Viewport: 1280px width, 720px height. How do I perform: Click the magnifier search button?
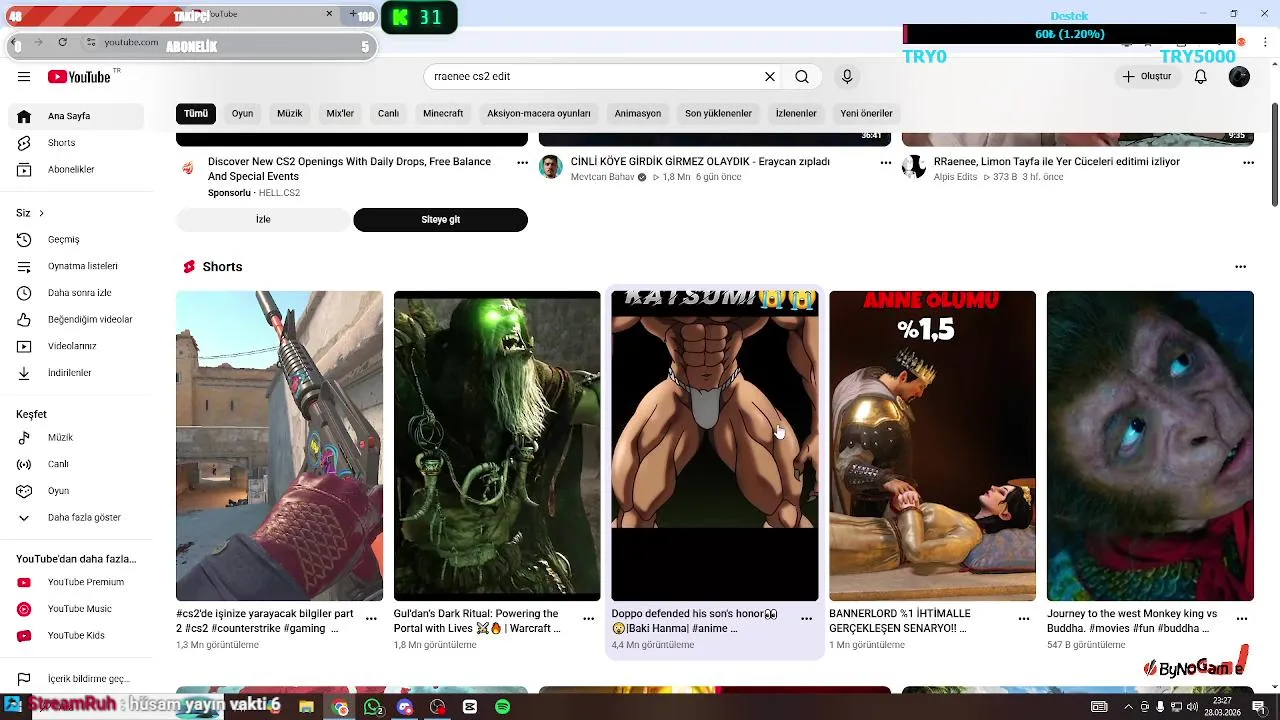point(802,77)
